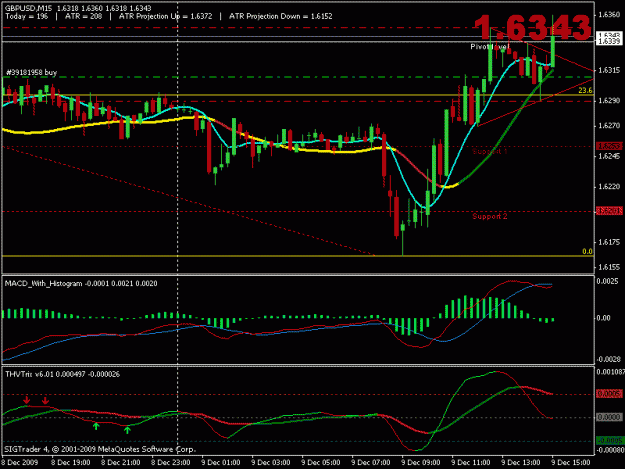Screen dimensions: 625x469
Task: Click the '9 Dec 05:00' time axis label
Action: coord(320,462)
